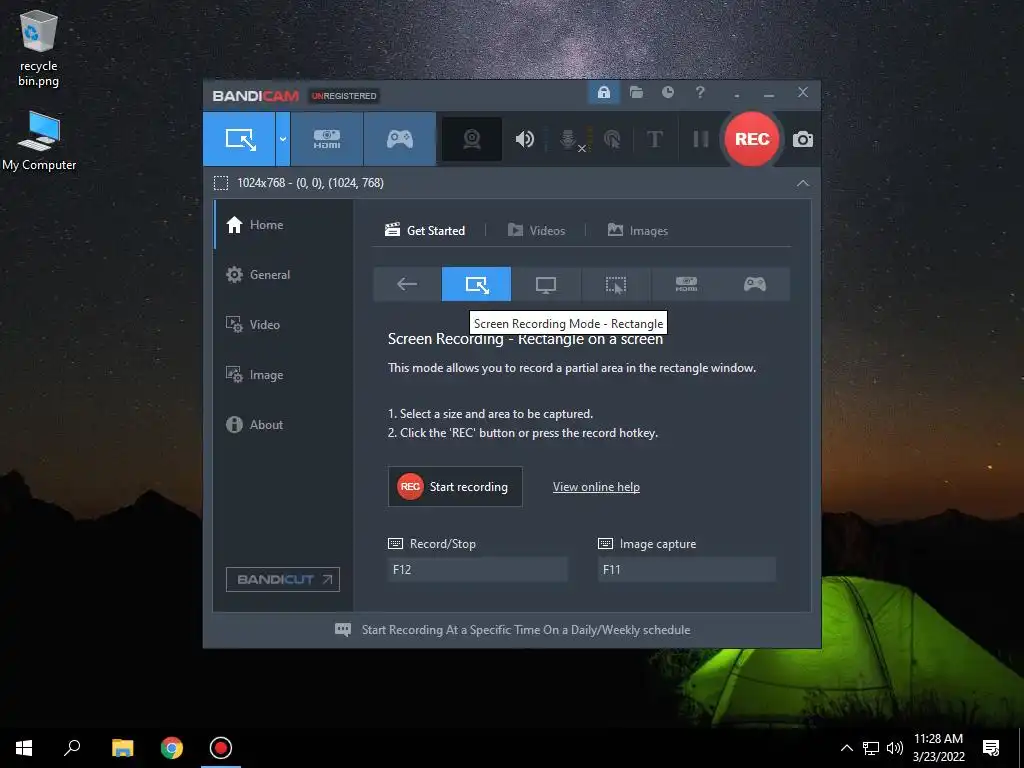The height and width of the screenshot is (768, 1024).
Task: Take a screenshot with the camera icon
Action: point(803,139)
